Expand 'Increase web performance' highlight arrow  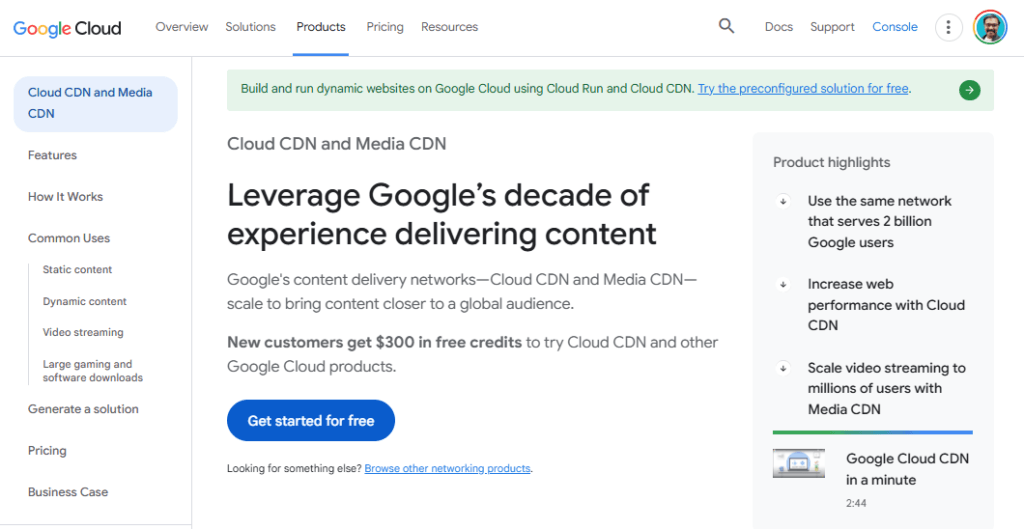[783, 284]
